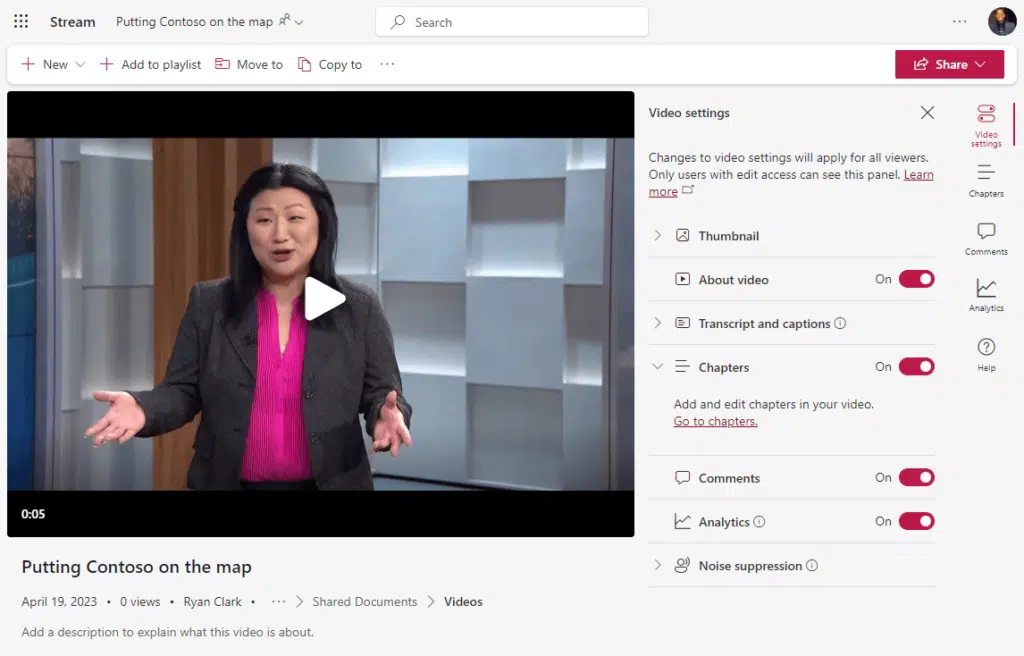This screenshot has width=1024, height=656.
Task: Click the Ryan Clark author name
Action: 212,602
